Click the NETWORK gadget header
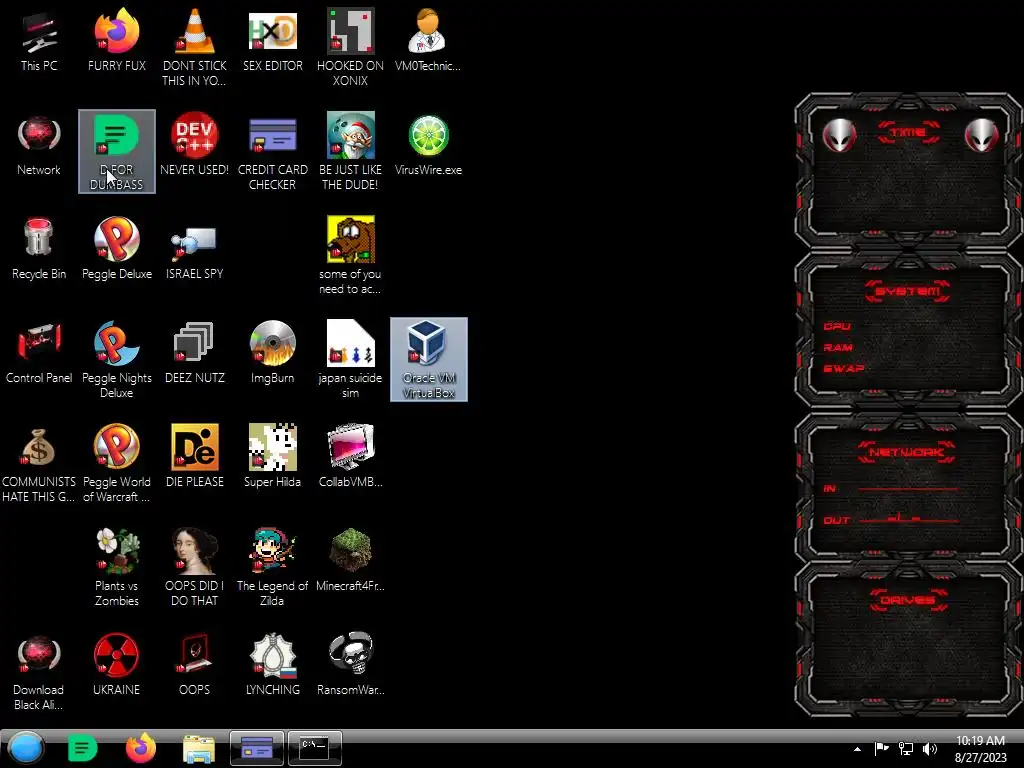This screenshot has height=768, width=1024. tap(907, 452)
